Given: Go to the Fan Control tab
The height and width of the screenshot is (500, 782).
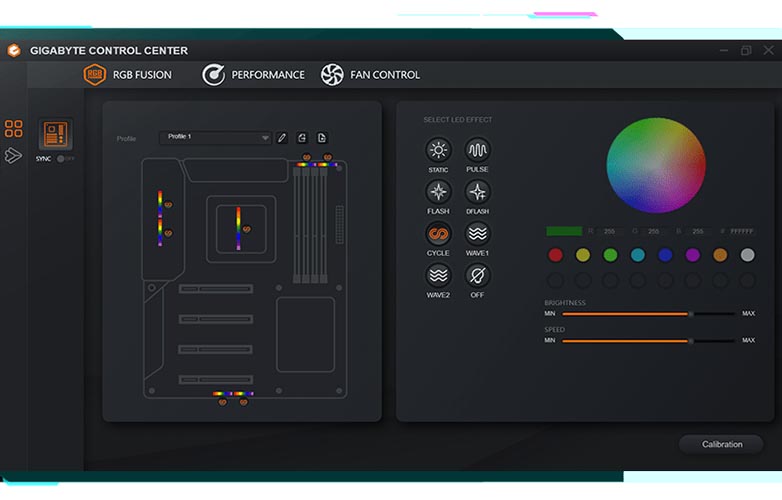Looking at the screenshot, I should 371,75.
